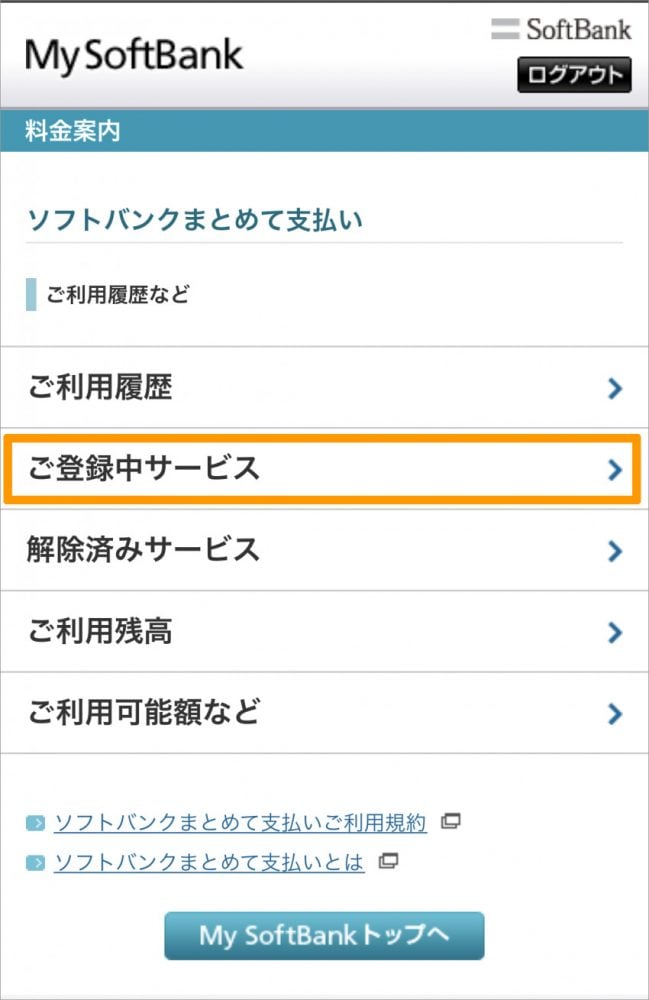The image size is (649, 1000).
Task: Click the chevron on the ご利用履歴 row
Action: [615, 389]
